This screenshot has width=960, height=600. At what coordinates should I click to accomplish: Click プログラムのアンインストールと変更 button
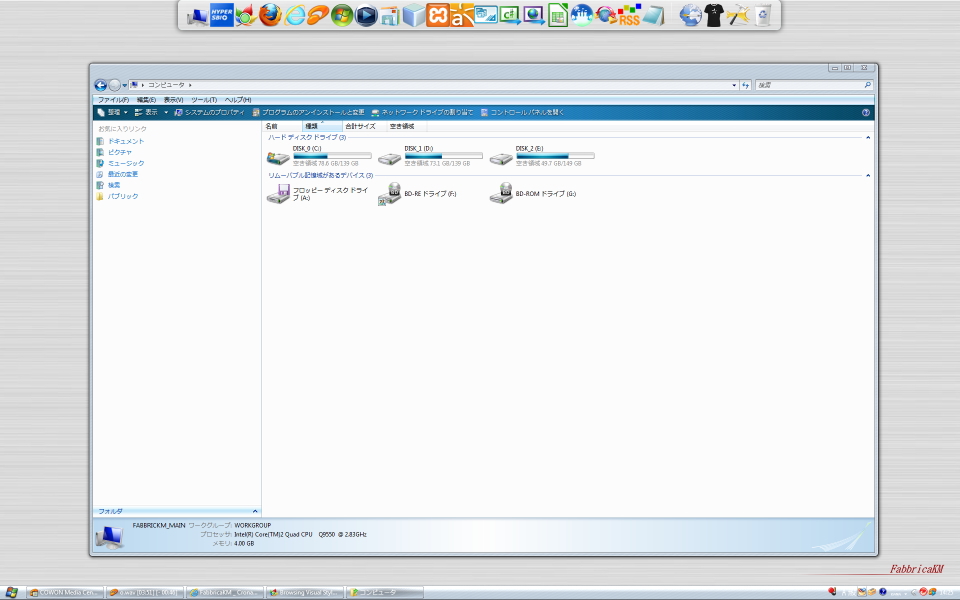(312, 113)
